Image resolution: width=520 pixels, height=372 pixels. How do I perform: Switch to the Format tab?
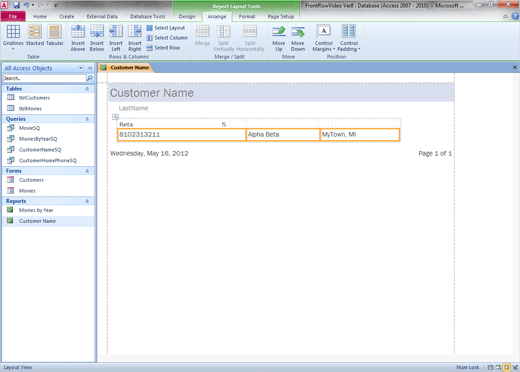coord(247,16)
